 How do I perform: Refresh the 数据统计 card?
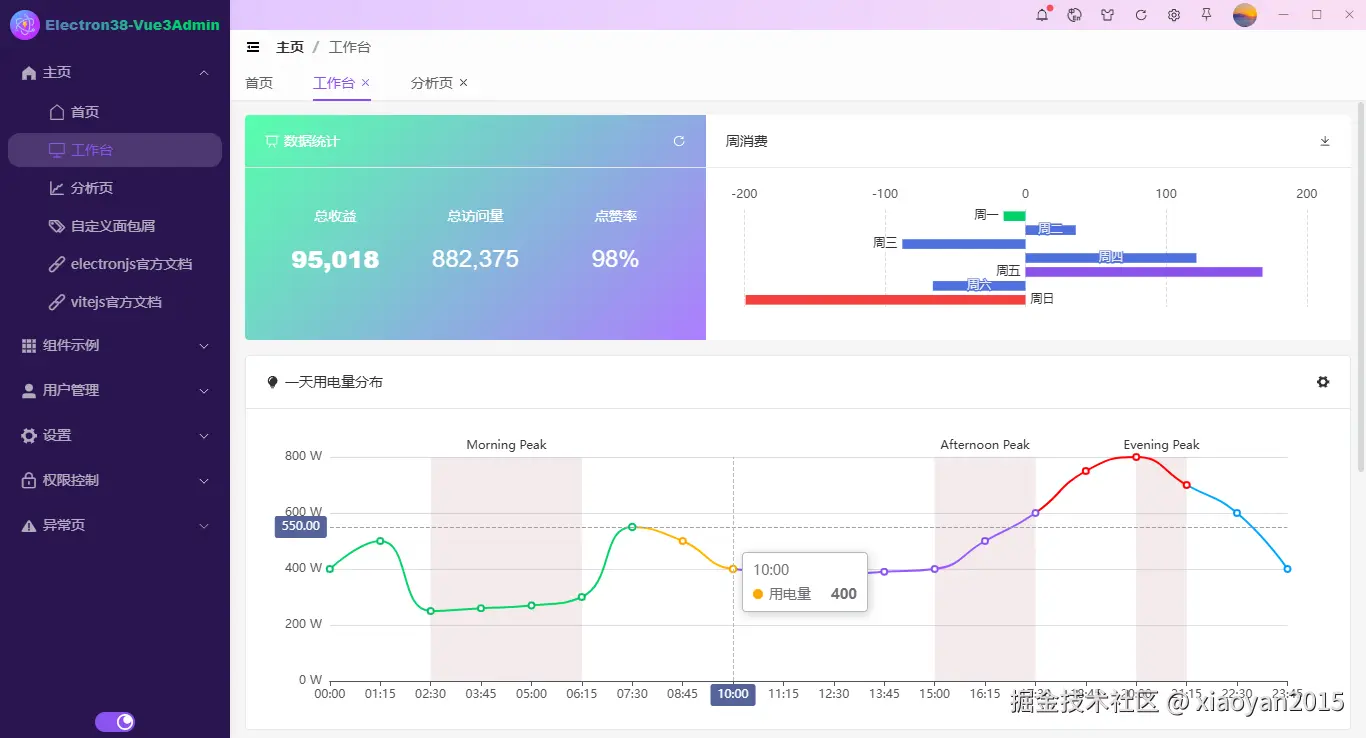point(679,141)
